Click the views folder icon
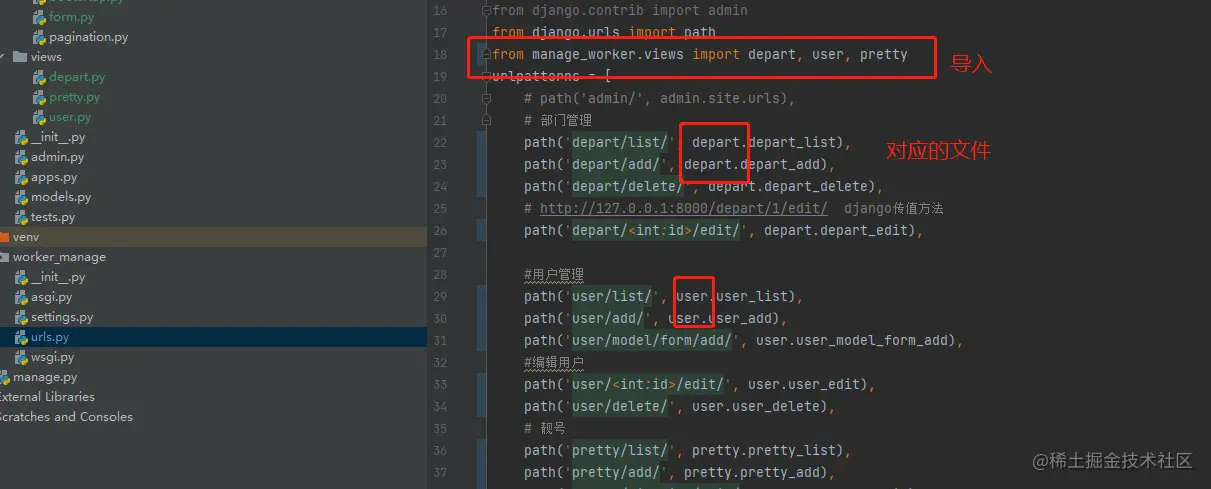Image resolution: width=1211 pixels, height=489 pixels. point(20,57)
